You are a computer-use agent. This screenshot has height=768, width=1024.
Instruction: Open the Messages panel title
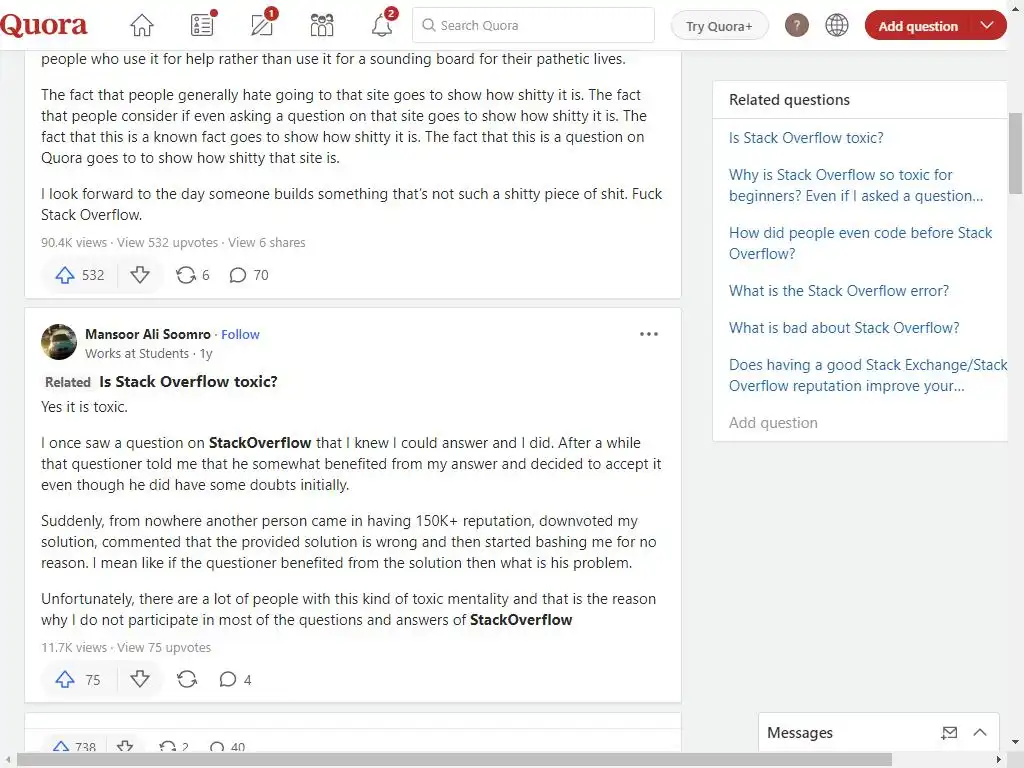tap(799, 733)
